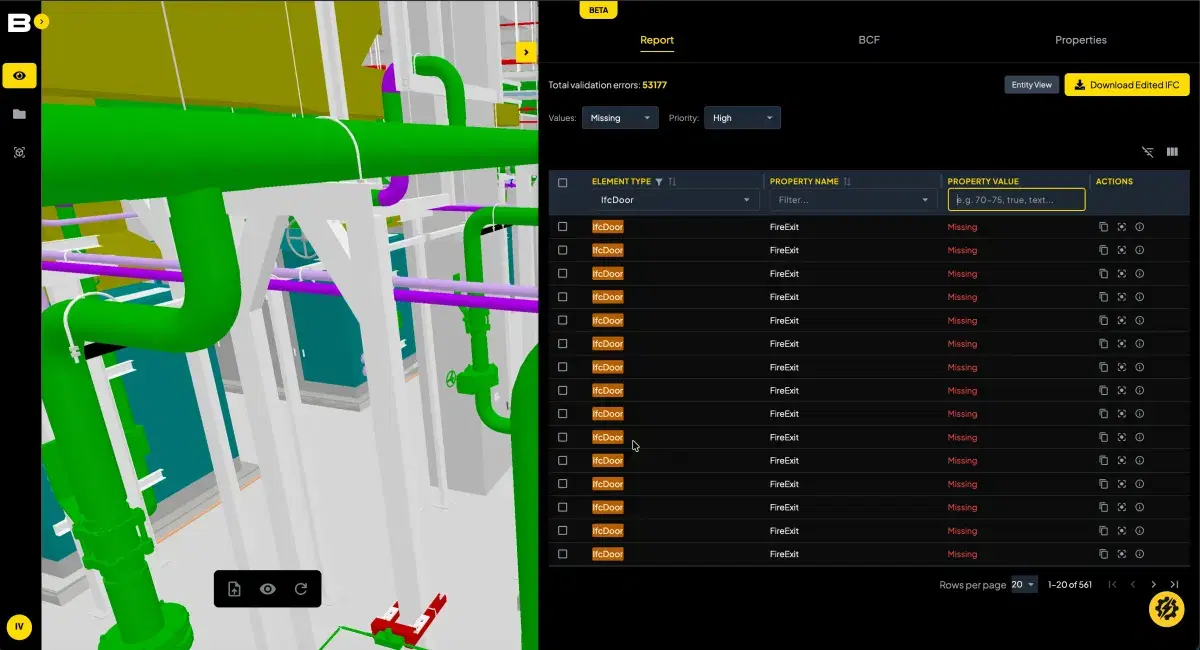Viewport: 1200px width, 650px height.
Task: Select the eye viewer icon in sidebar
Action: 19,75
